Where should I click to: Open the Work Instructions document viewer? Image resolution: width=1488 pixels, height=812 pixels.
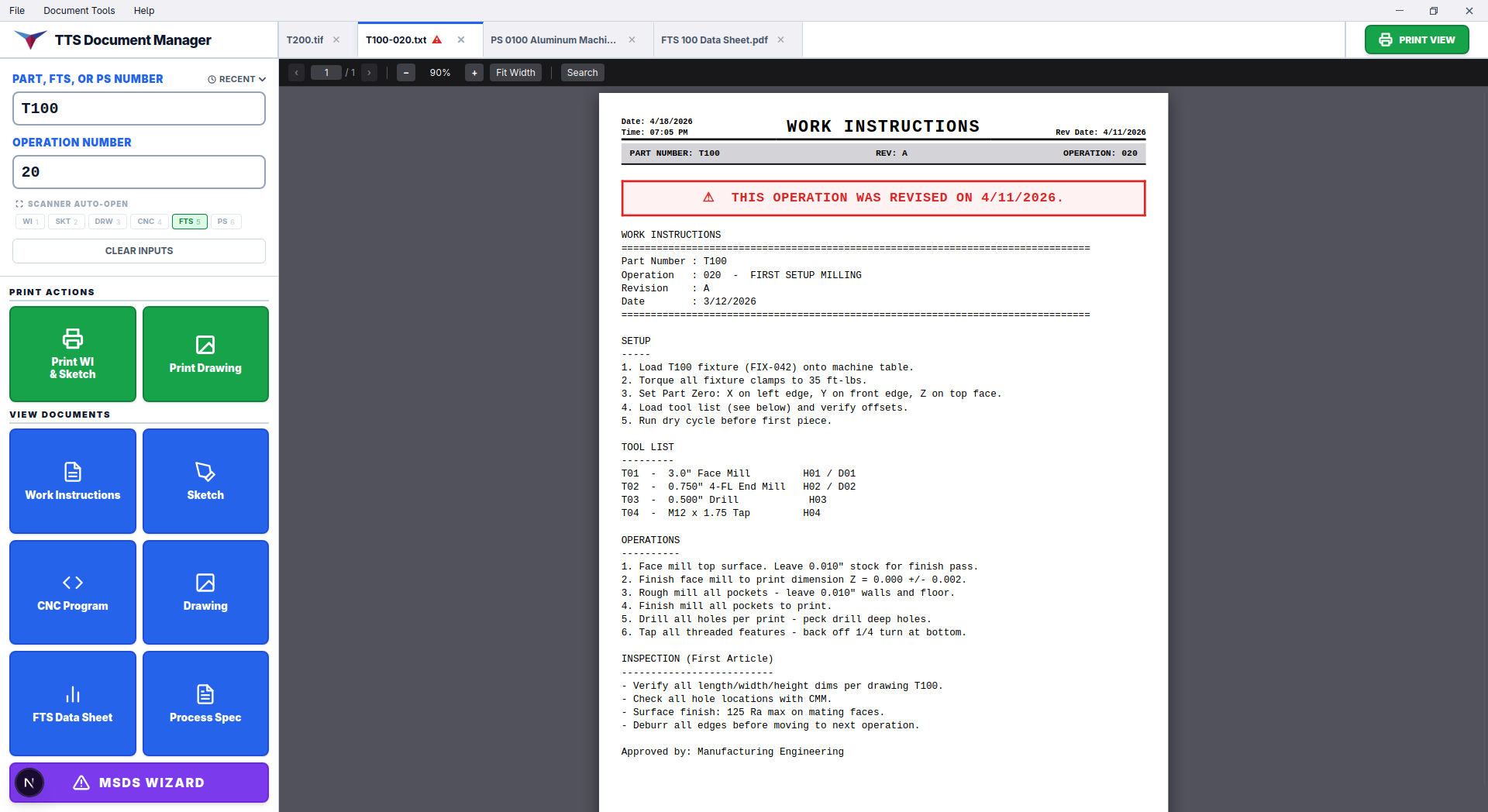click(72, 480)
